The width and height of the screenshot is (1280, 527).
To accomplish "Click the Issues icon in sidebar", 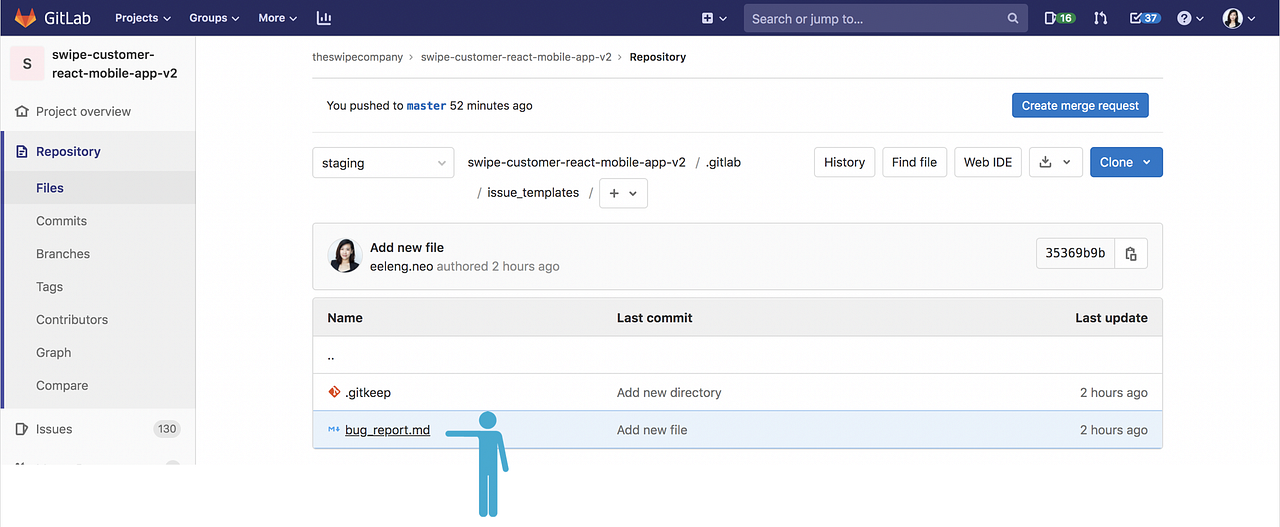I will click(22, 429).
